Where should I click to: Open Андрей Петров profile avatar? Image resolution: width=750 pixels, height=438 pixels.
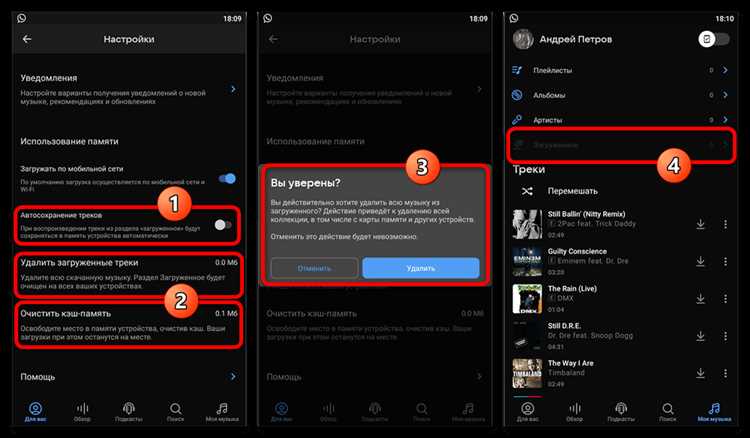click(523, 39)
